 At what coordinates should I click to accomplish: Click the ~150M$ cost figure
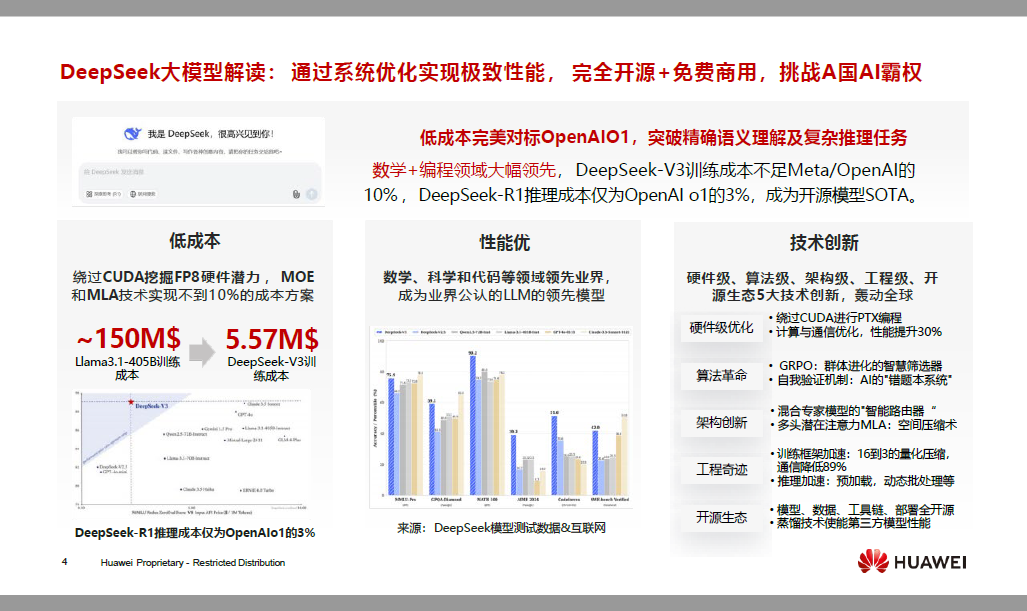[128, 339]
